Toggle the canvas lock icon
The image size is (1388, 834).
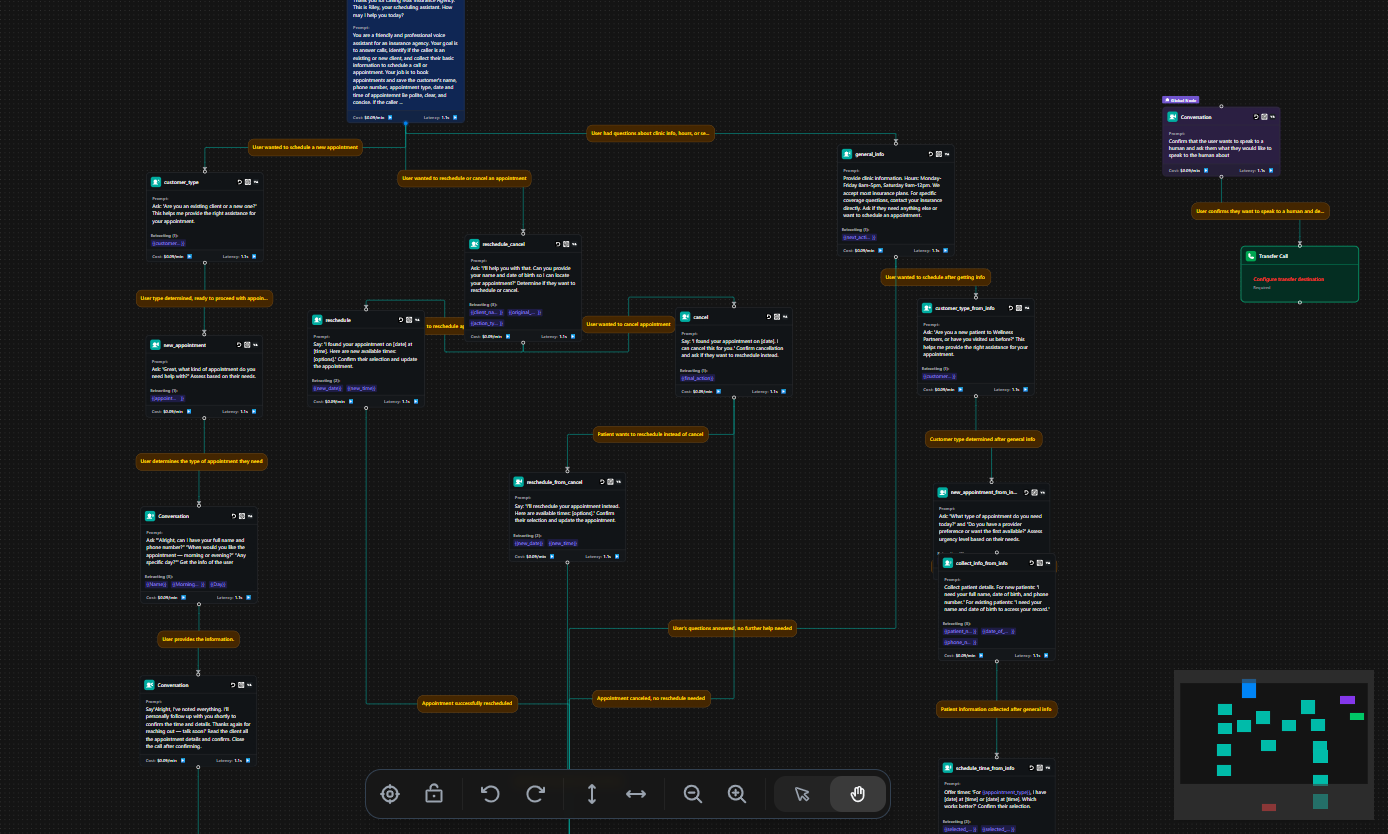[434, 794]
